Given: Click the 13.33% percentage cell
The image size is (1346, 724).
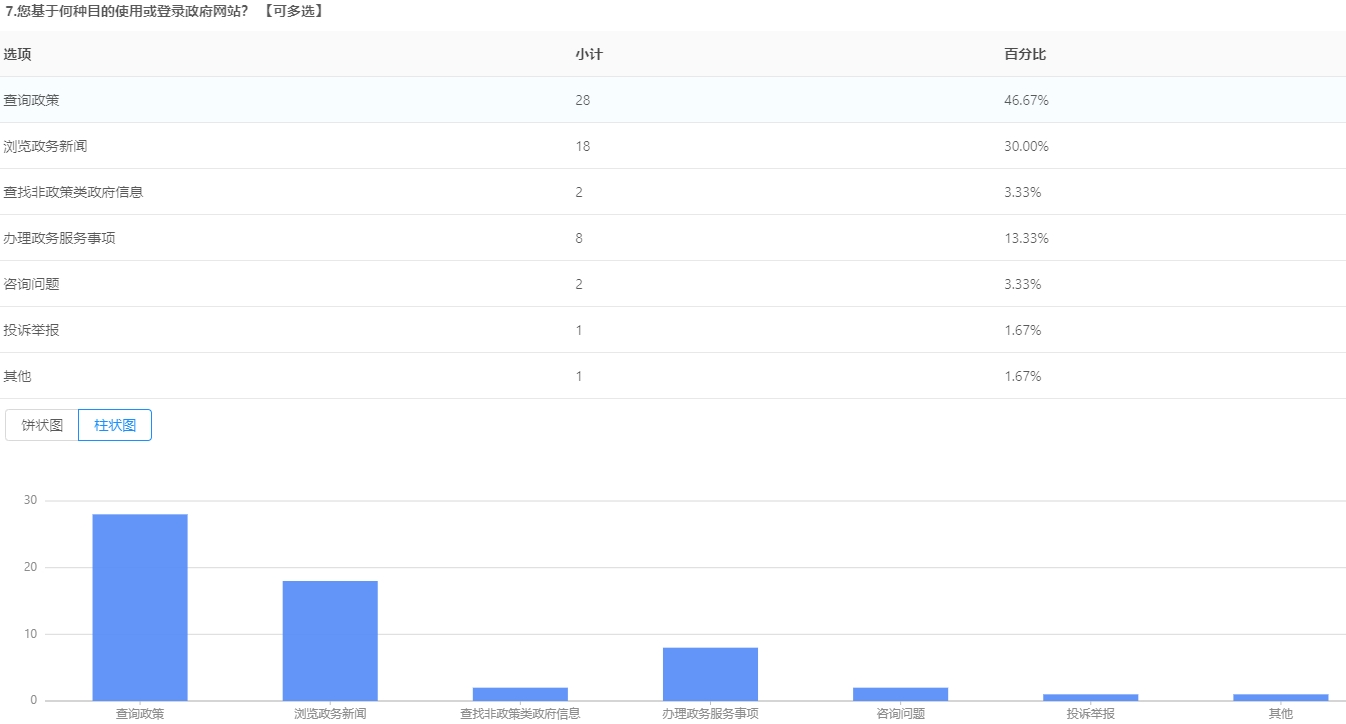Looking at the screenshot, I should point(1026,238).
